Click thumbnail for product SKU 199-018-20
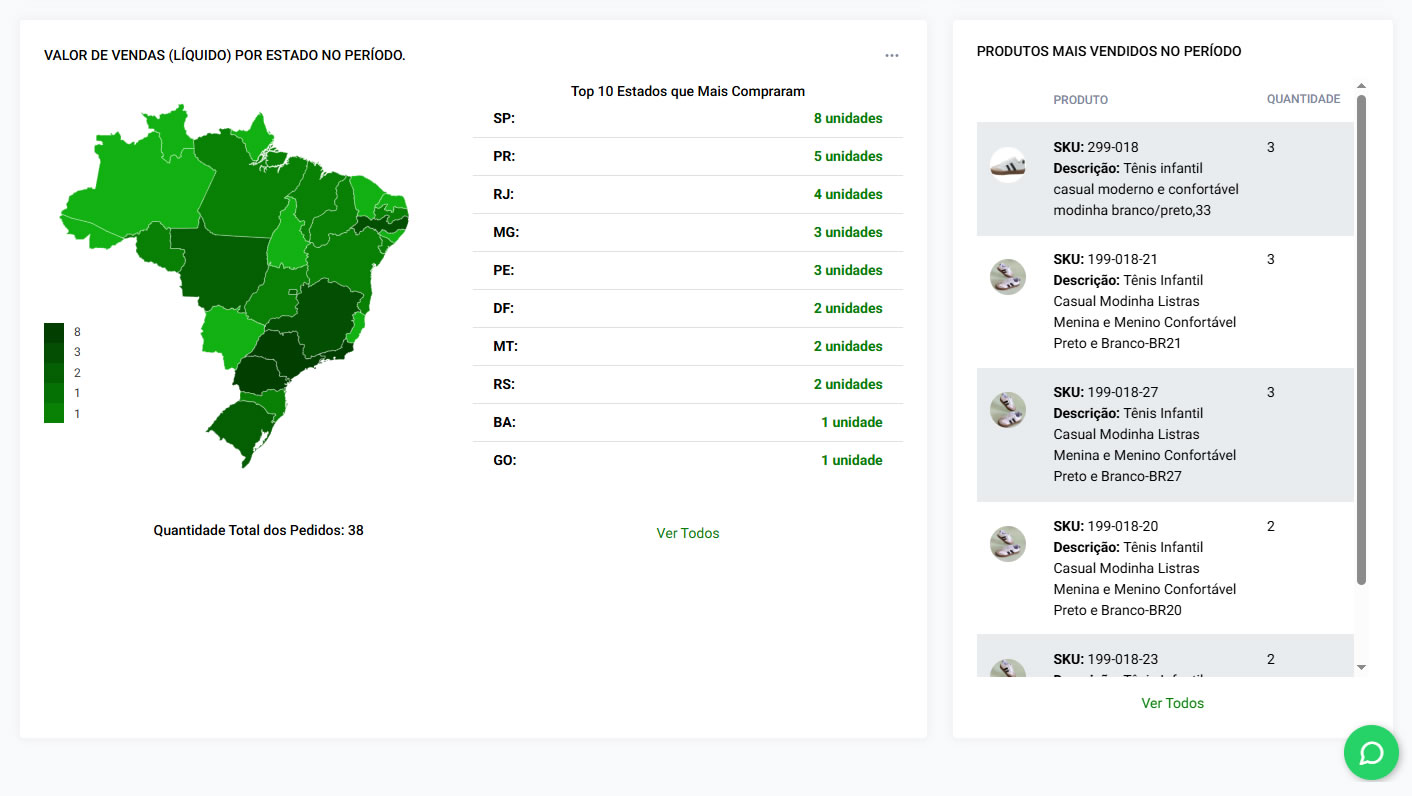The height and width of the screenshot is (796, 1412). click(x=1008, y=544)
